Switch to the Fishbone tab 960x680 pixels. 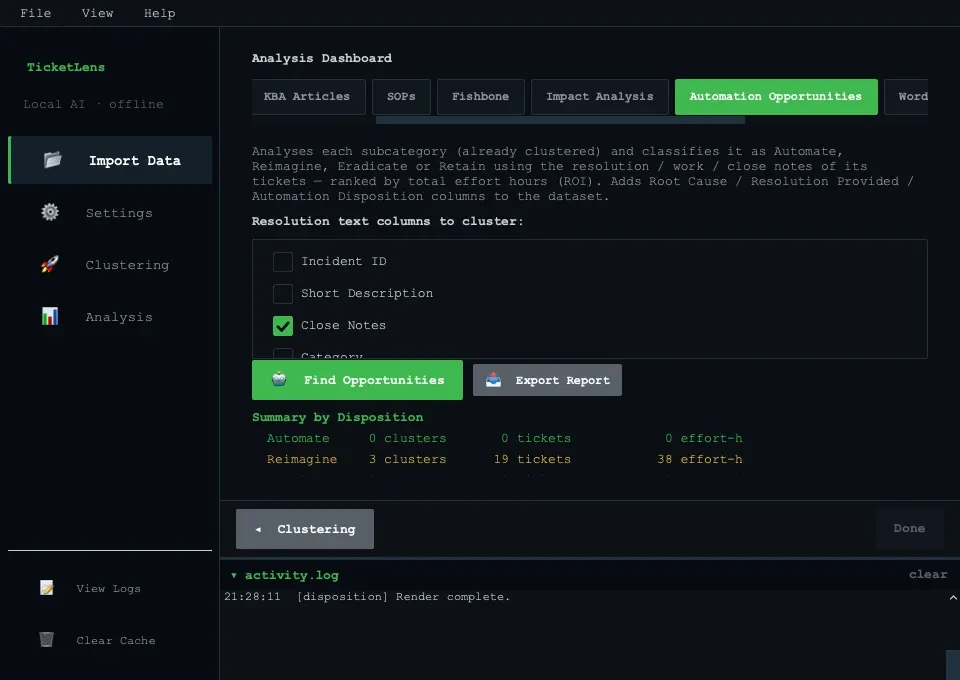481,97
